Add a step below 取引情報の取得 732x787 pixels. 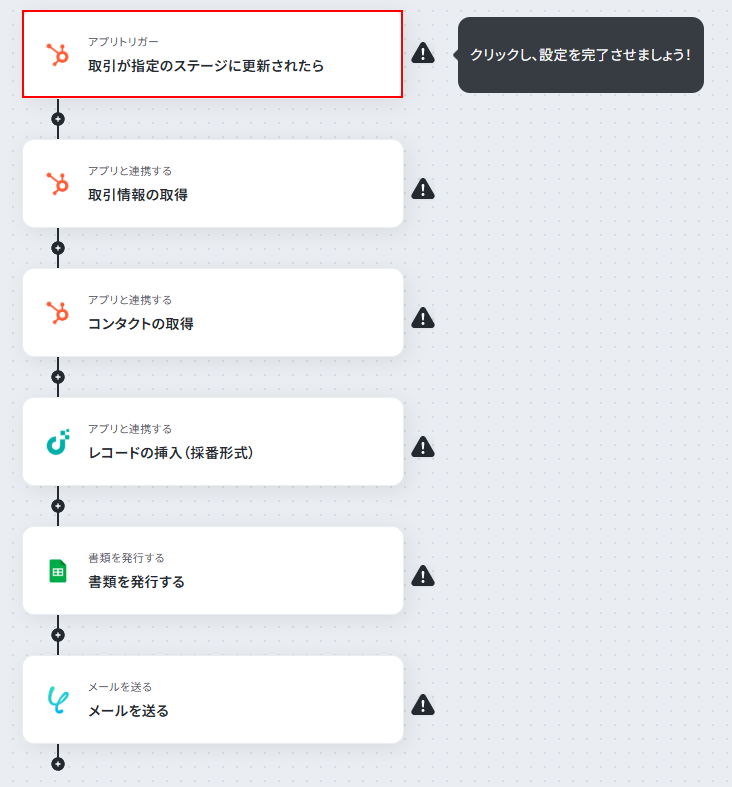(x=58, y=248)
